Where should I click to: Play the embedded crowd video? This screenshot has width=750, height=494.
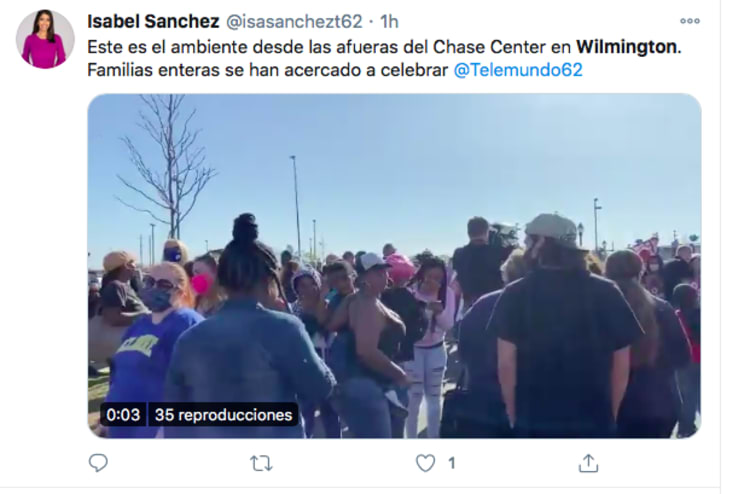394,266
